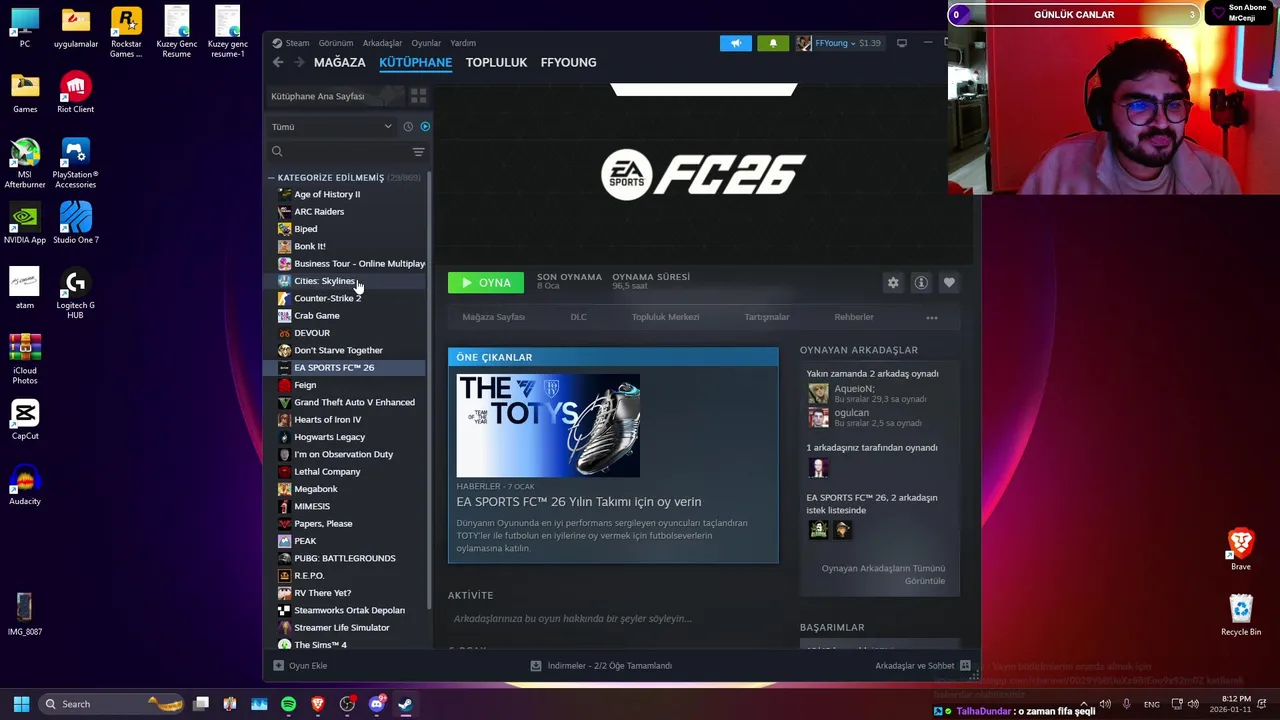Expand the Tümü library filter dropdown
The image size is (1280, 720).
(331, 127)
